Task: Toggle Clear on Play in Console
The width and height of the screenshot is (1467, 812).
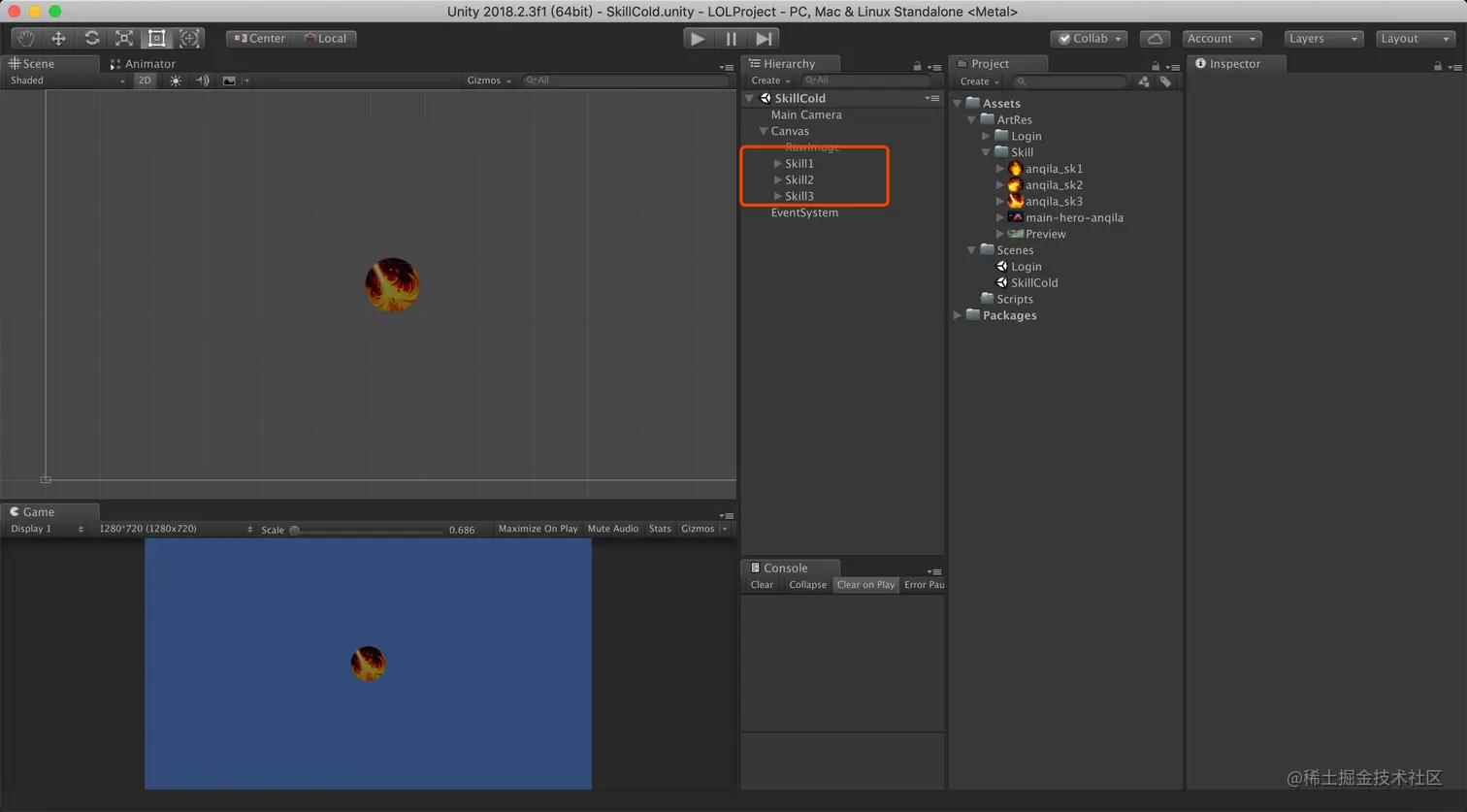Action: tap(865, 585)
